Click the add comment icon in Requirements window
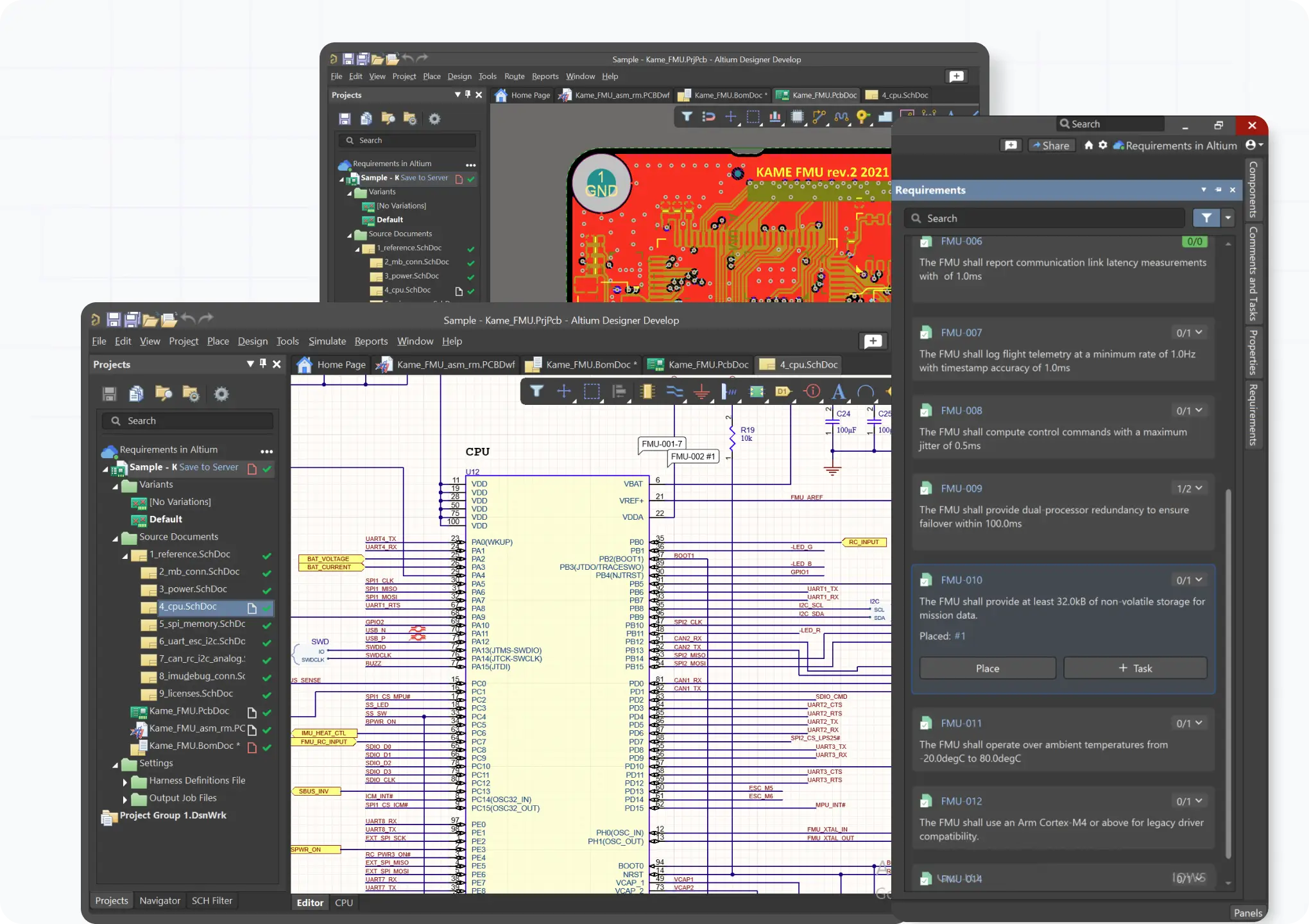The image size is (1309, 924). point(1011,145)
